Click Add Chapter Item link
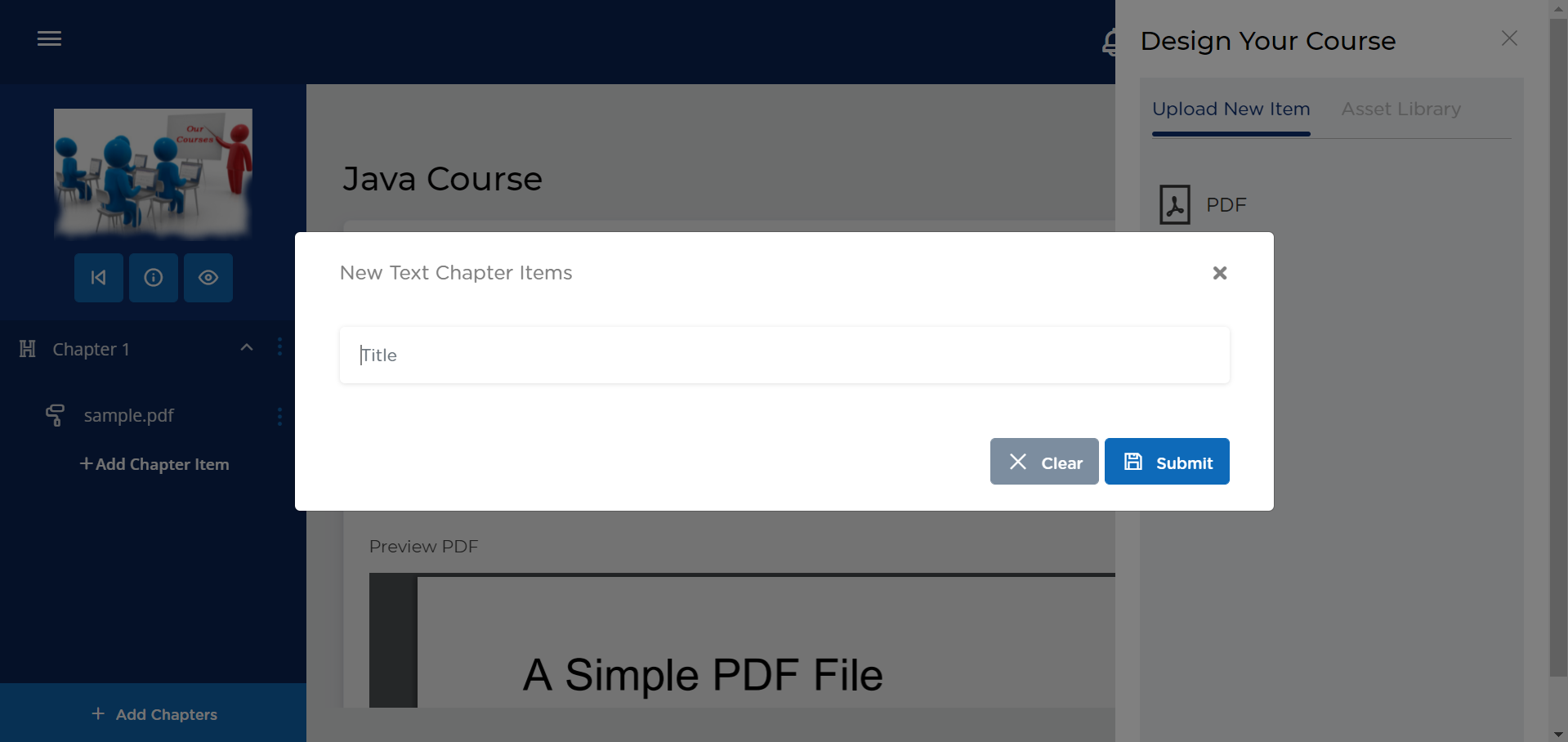The width and height of the screenshot is (1568, 742). click(x=154, y=464)
